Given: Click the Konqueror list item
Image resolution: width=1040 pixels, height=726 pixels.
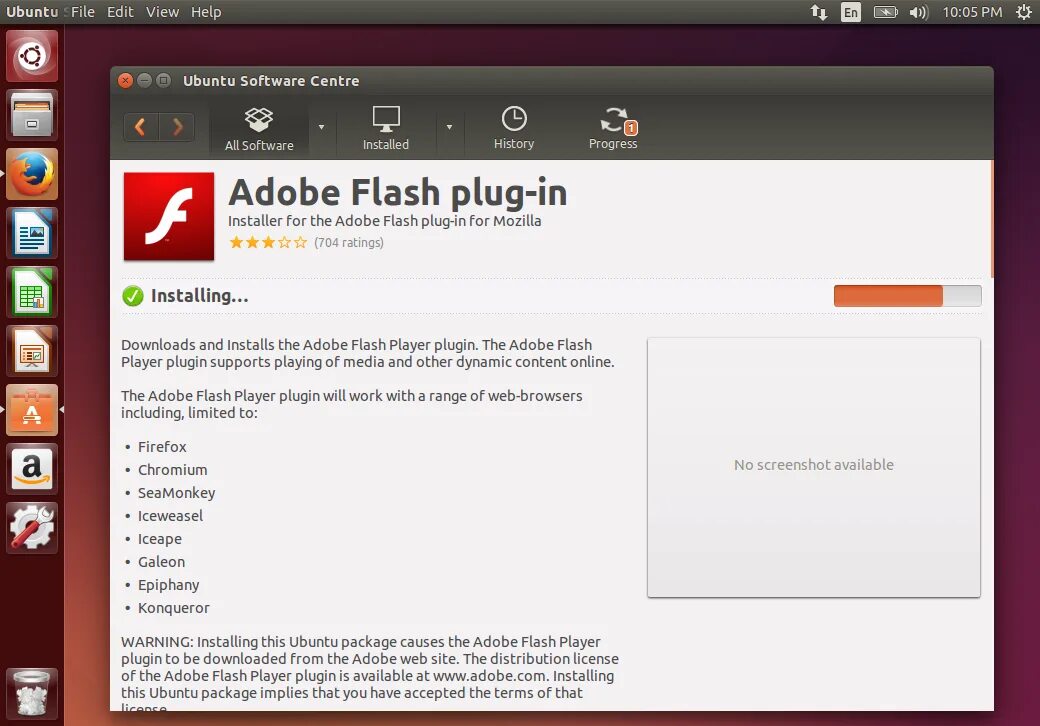Looking at the screenshot, I should [174, 608].
